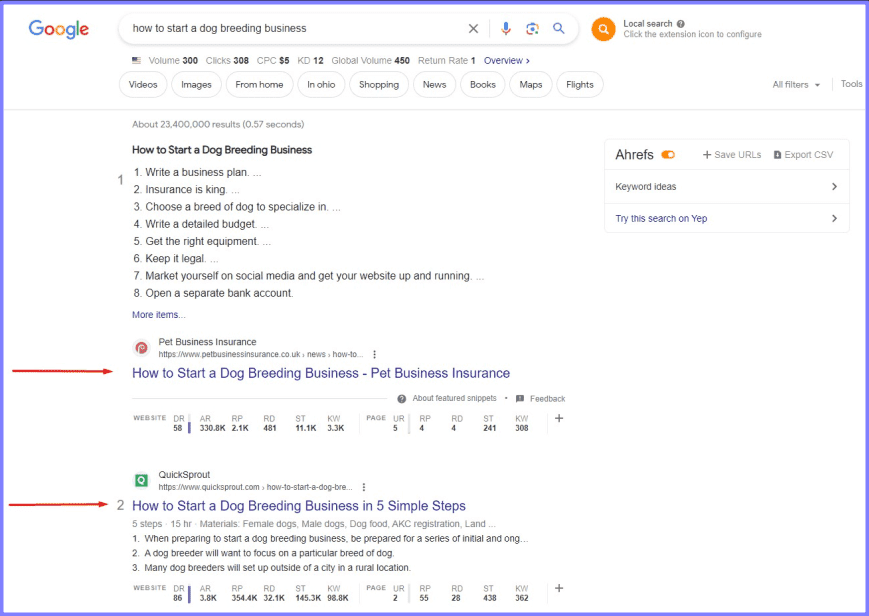Click Export CSV in Ahrefs panel
The image size is (869, 616).
point(803,155)
